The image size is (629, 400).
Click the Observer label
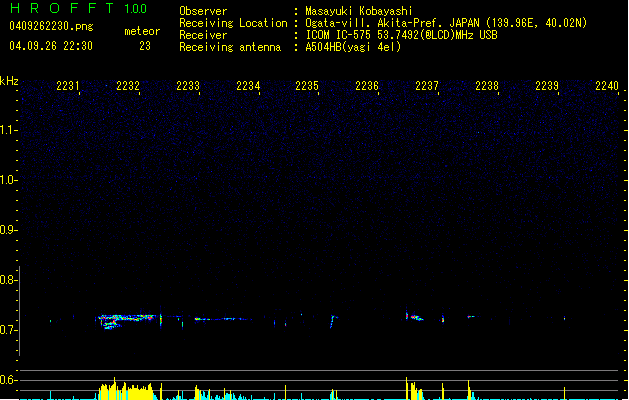(203, 11)
